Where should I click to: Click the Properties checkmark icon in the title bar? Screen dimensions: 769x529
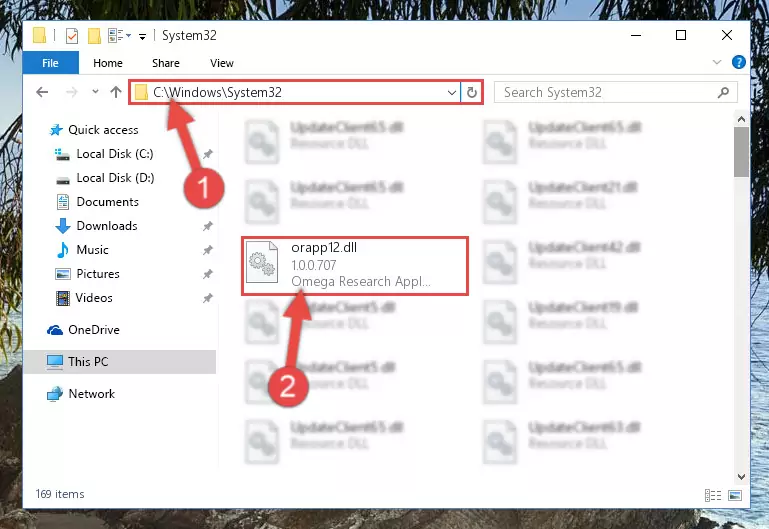[x=72, y=36]
